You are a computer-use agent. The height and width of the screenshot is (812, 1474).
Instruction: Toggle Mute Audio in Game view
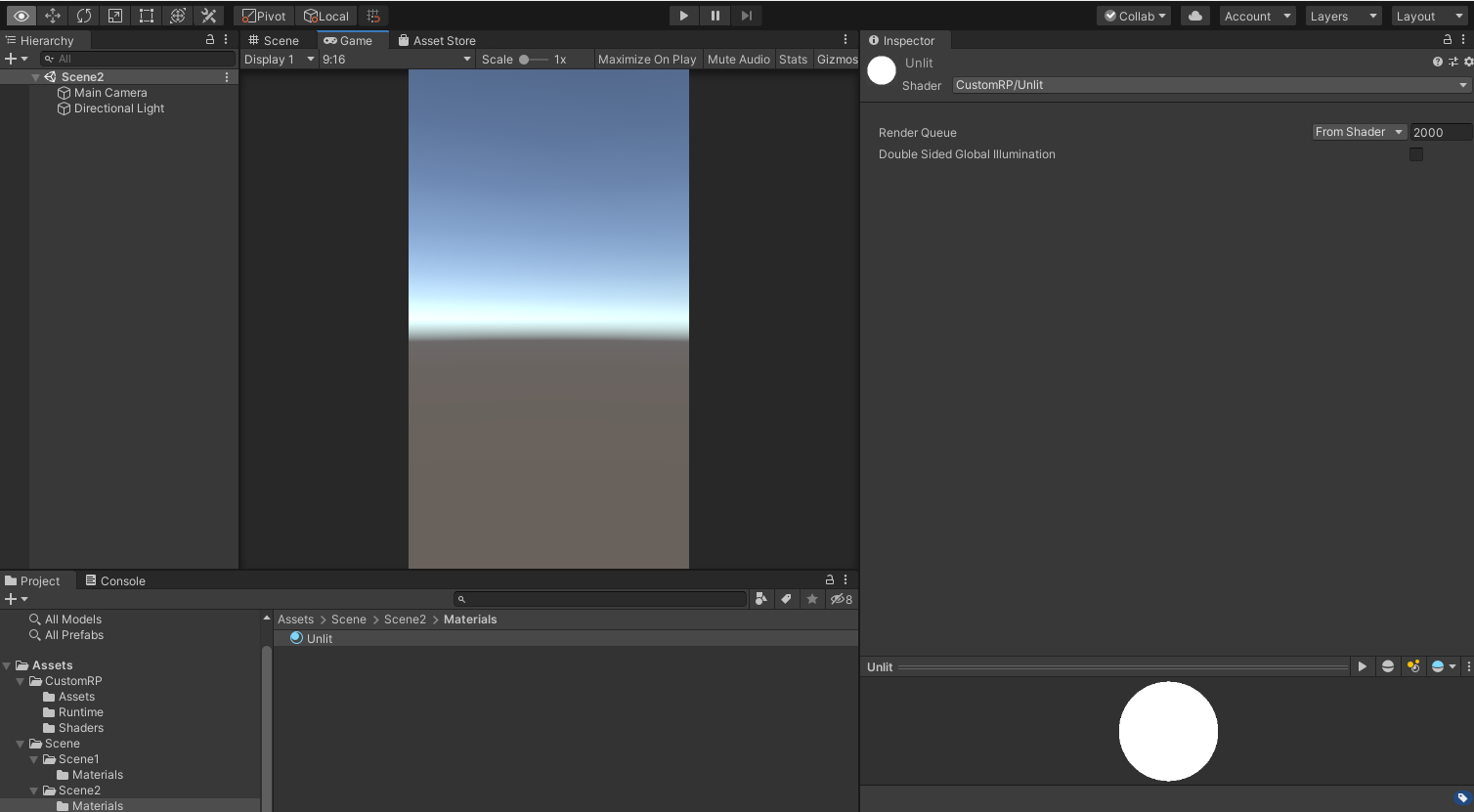tap(738, 60)
